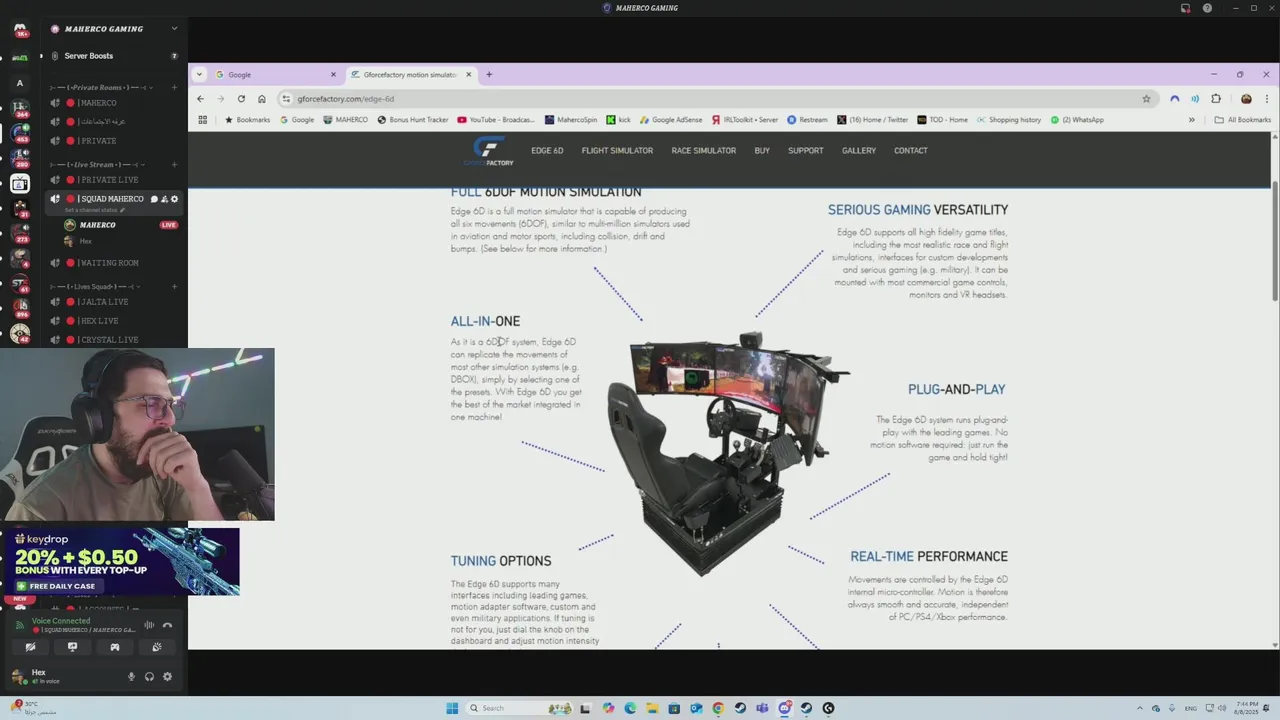Turn on camera in Discord voice panel
1280x720 pixels.
(x=30, y=647)
